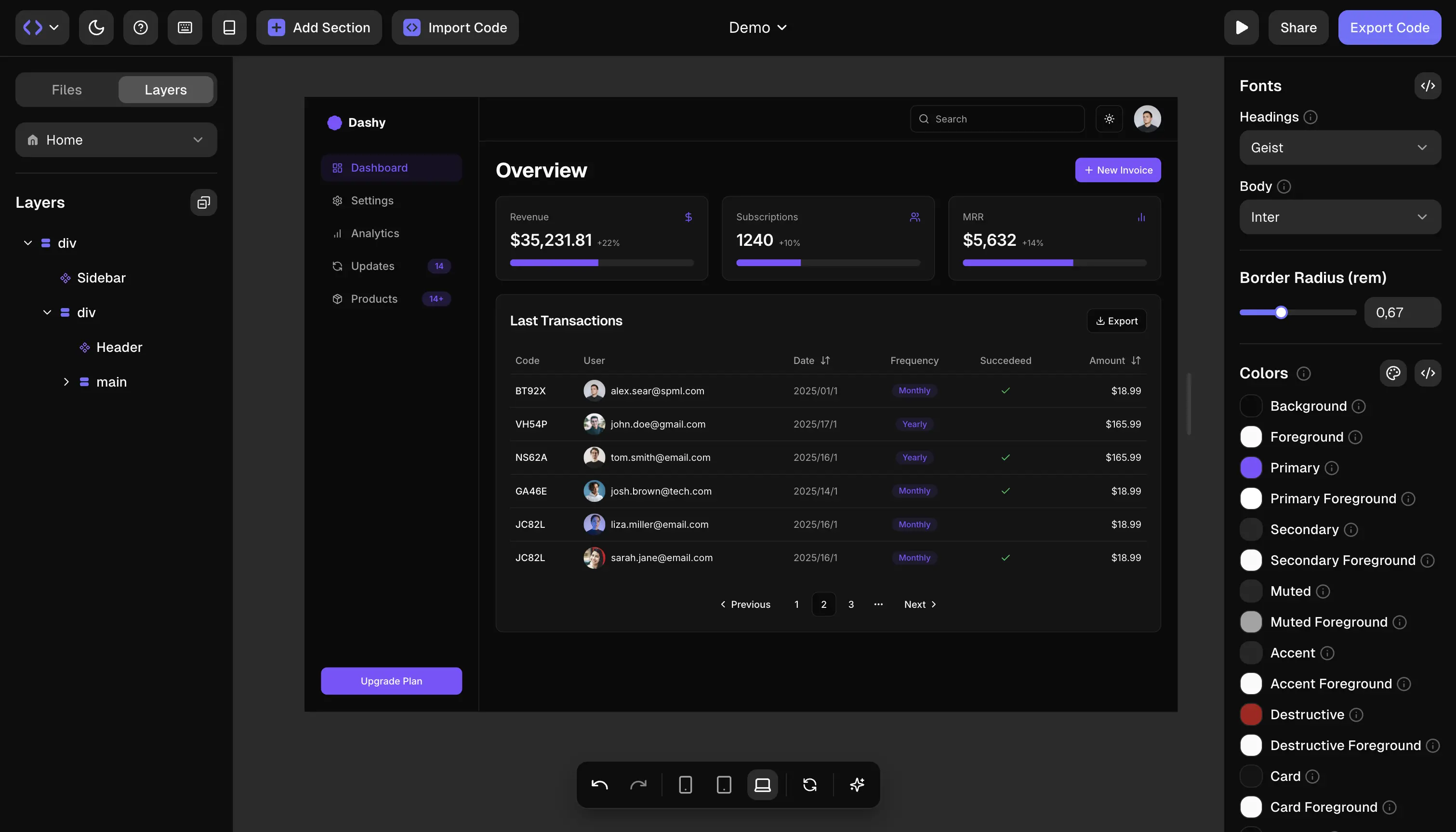View code for Fonts panel
The image size is (1456, 832).
[1428, 86]
